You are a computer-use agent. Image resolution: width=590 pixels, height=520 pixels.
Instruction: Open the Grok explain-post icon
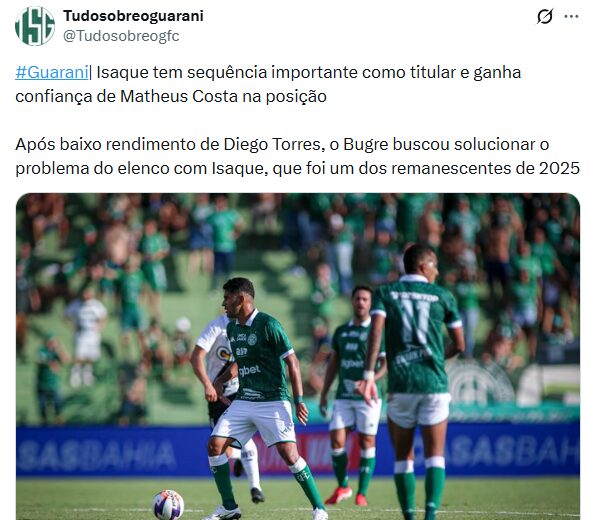click(x=545, y=17)
